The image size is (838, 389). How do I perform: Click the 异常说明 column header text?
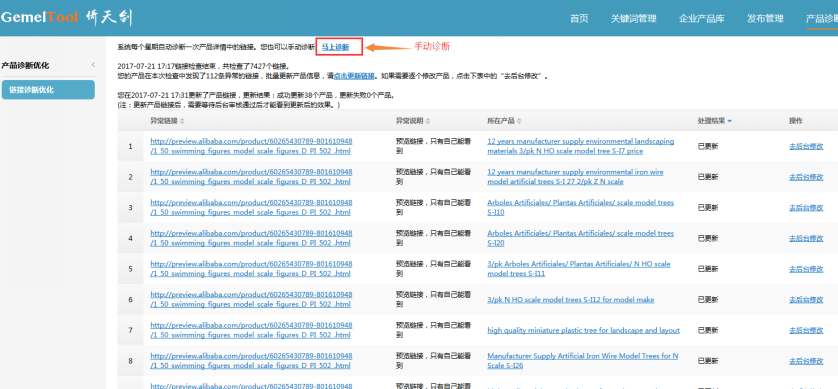pyautogui.click(x=409, y=121)
